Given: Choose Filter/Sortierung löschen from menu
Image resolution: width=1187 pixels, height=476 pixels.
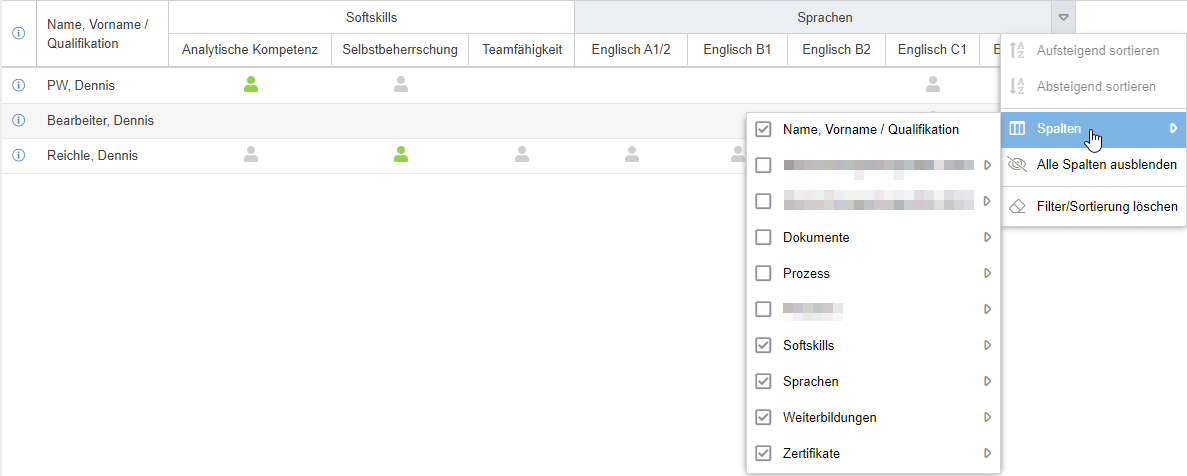Looking at the screenshot, I should point(1107,206).
